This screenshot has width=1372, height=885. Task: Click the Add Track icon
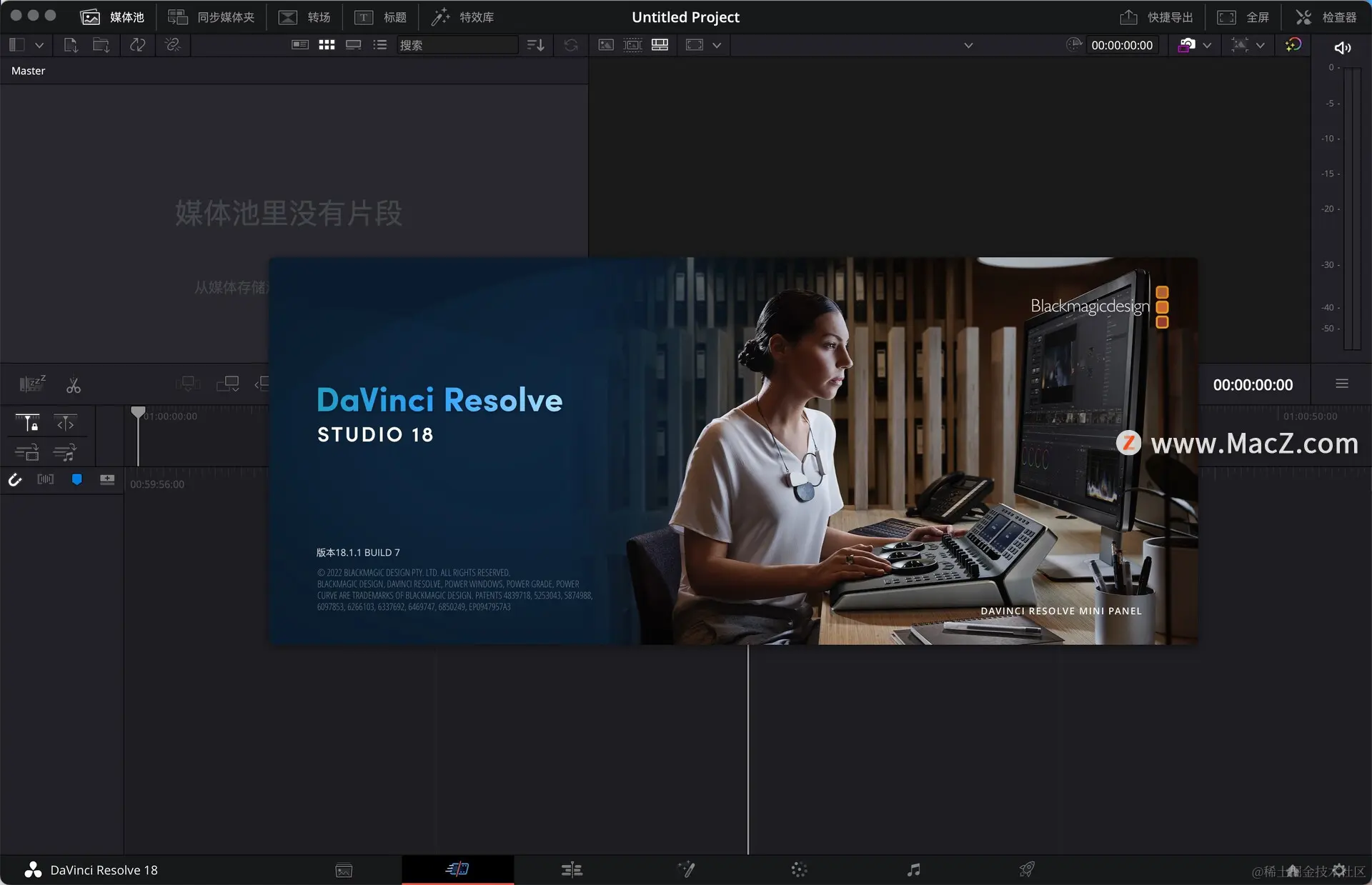107,479
